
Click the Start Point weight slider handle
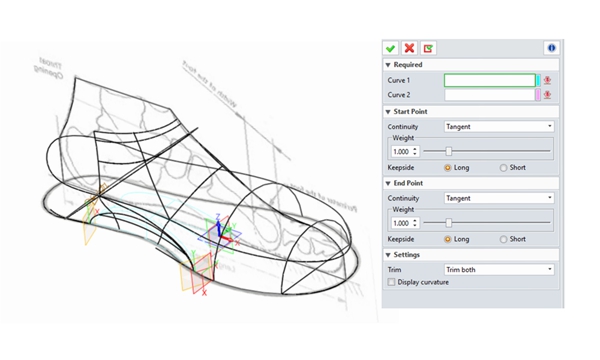pos(449,151)
